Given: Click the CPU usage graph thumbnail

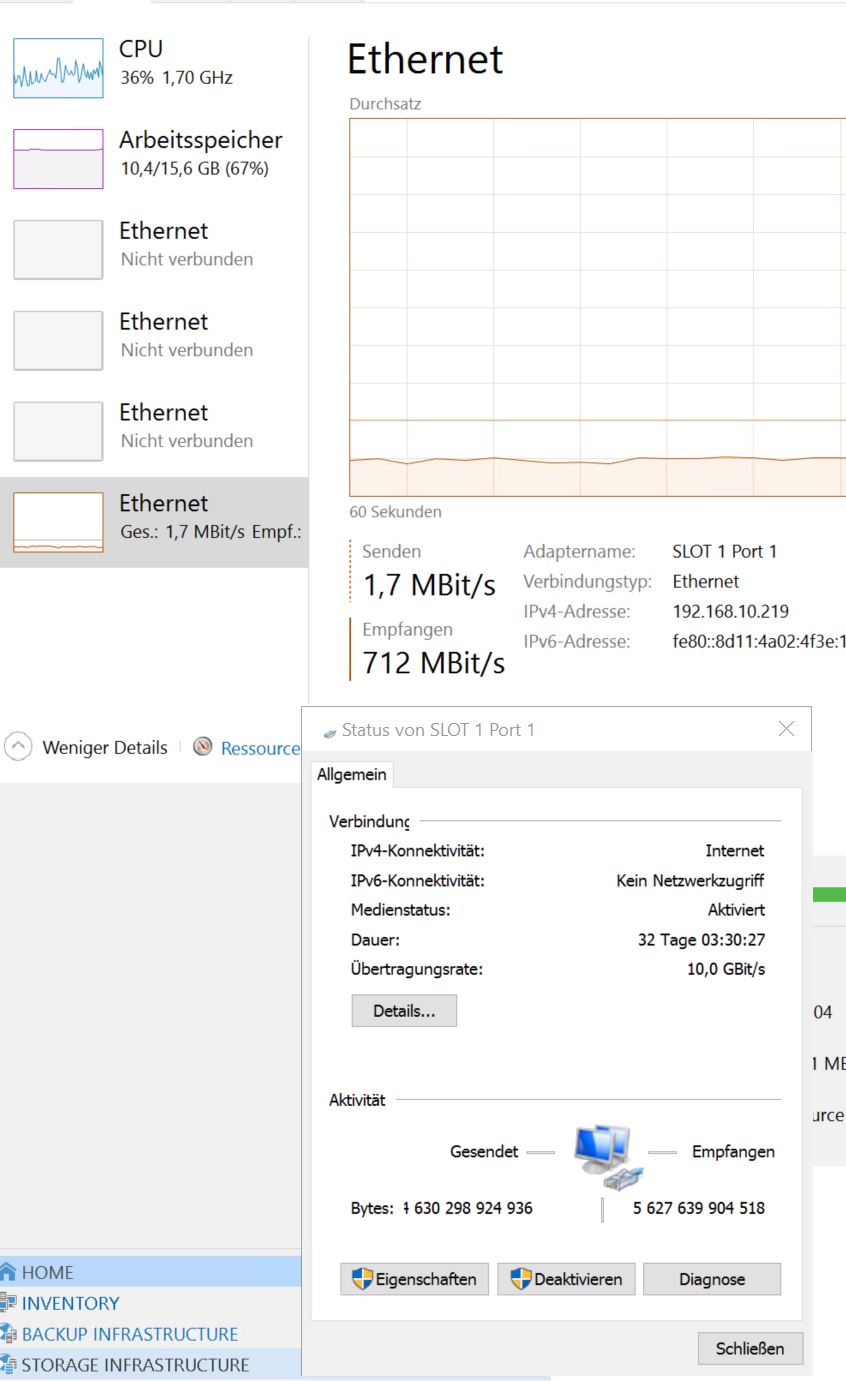Looking at the screenshot, I should pos(58,68).
